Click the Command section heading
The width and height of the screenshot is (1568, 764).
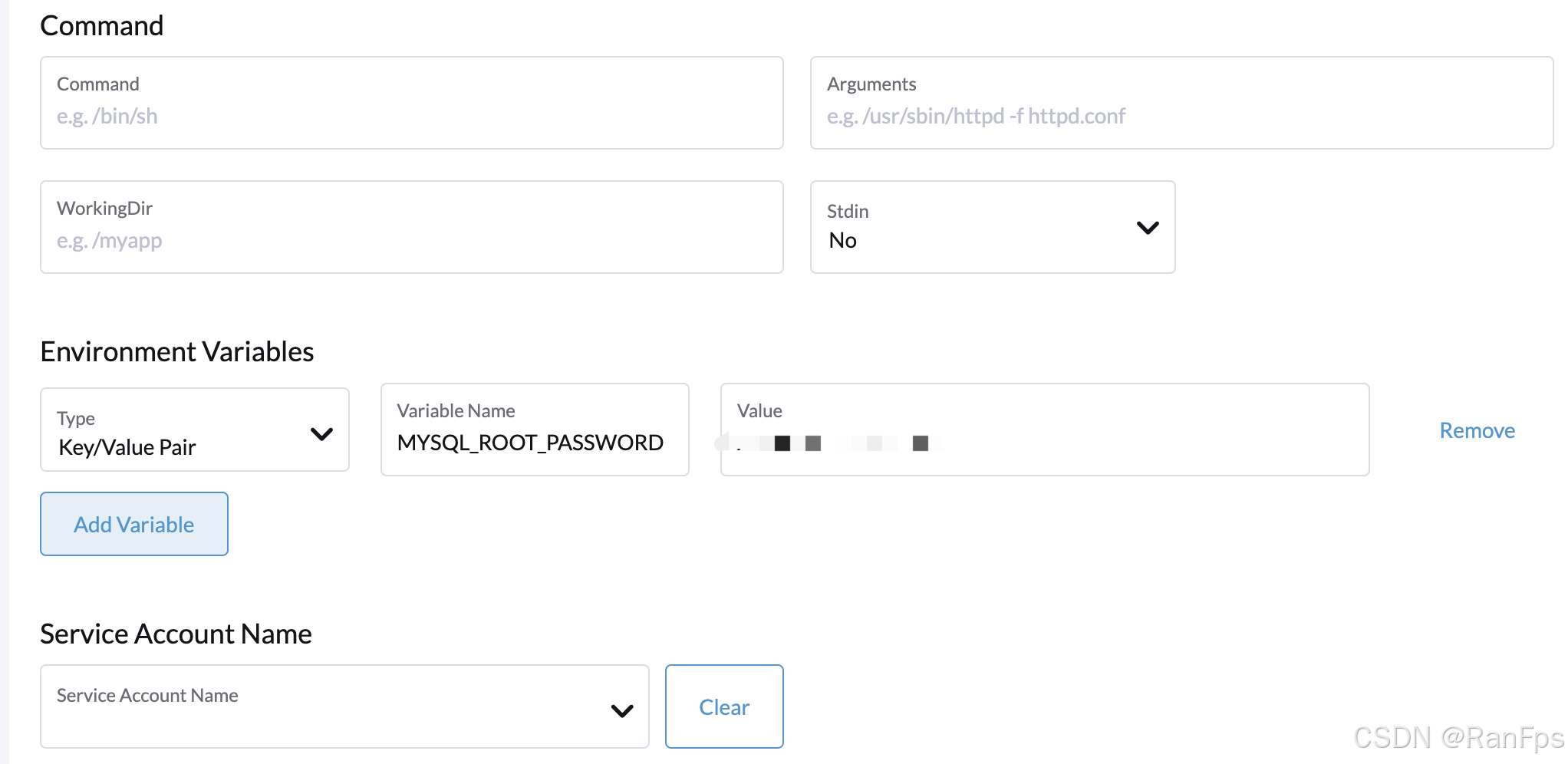[x=102, y=25]
